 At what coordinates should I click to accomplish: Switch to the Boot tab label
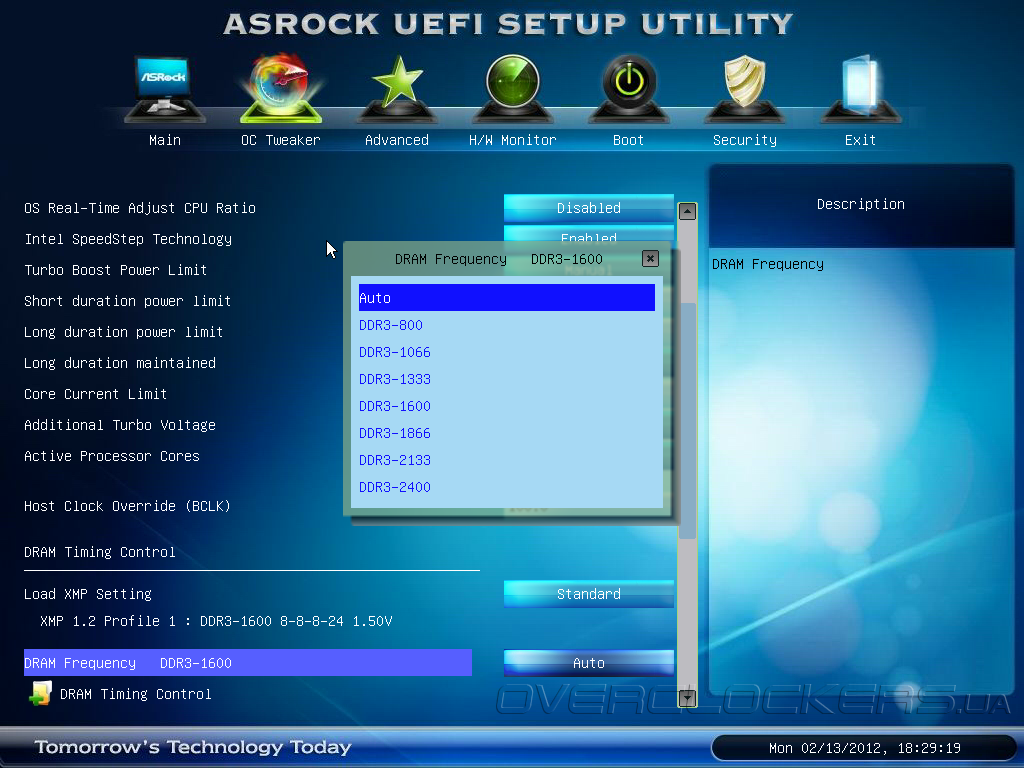tap(628, 140)
